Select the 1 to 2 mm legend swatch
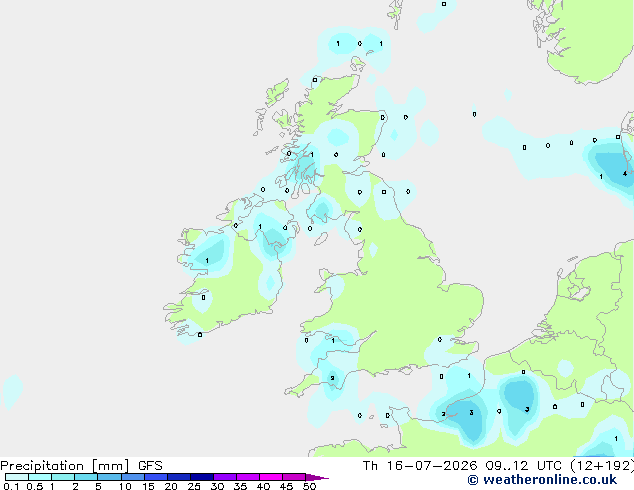Image resolution: width=634 pixels, height=490 pixels. coord(63,477)
